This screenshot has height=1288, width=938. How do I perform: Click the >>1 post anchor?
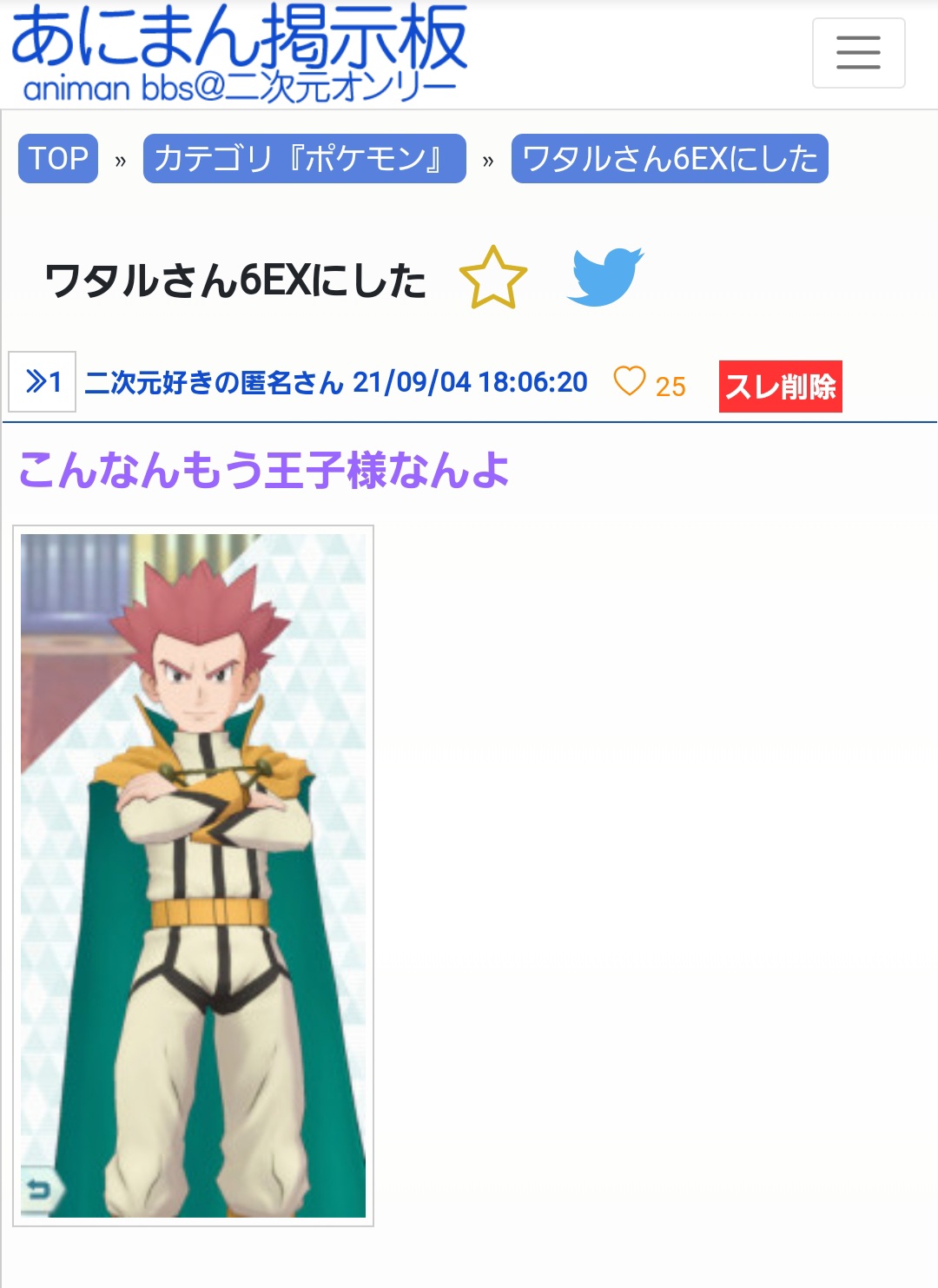(x=43, y=381)
